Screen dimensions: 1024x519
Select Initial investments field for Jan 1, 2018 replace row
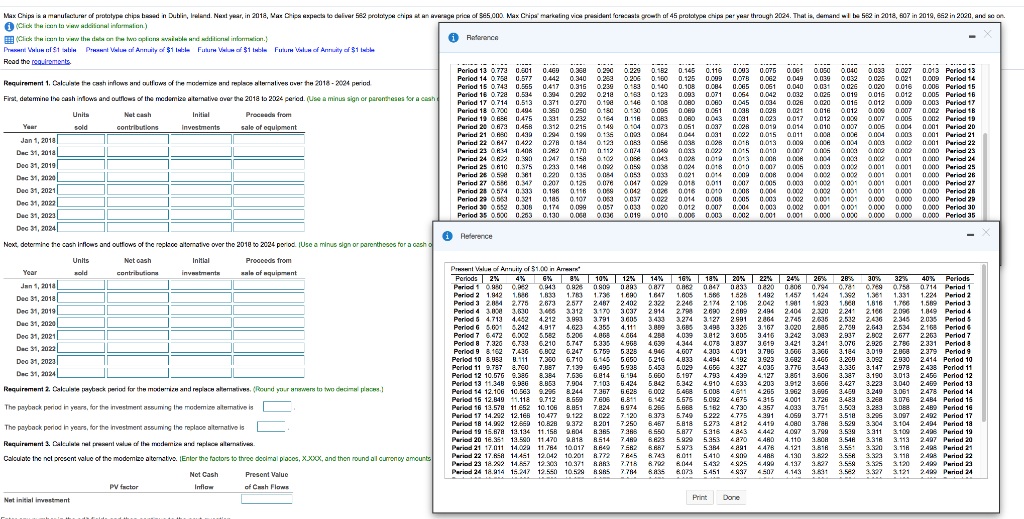200,285
